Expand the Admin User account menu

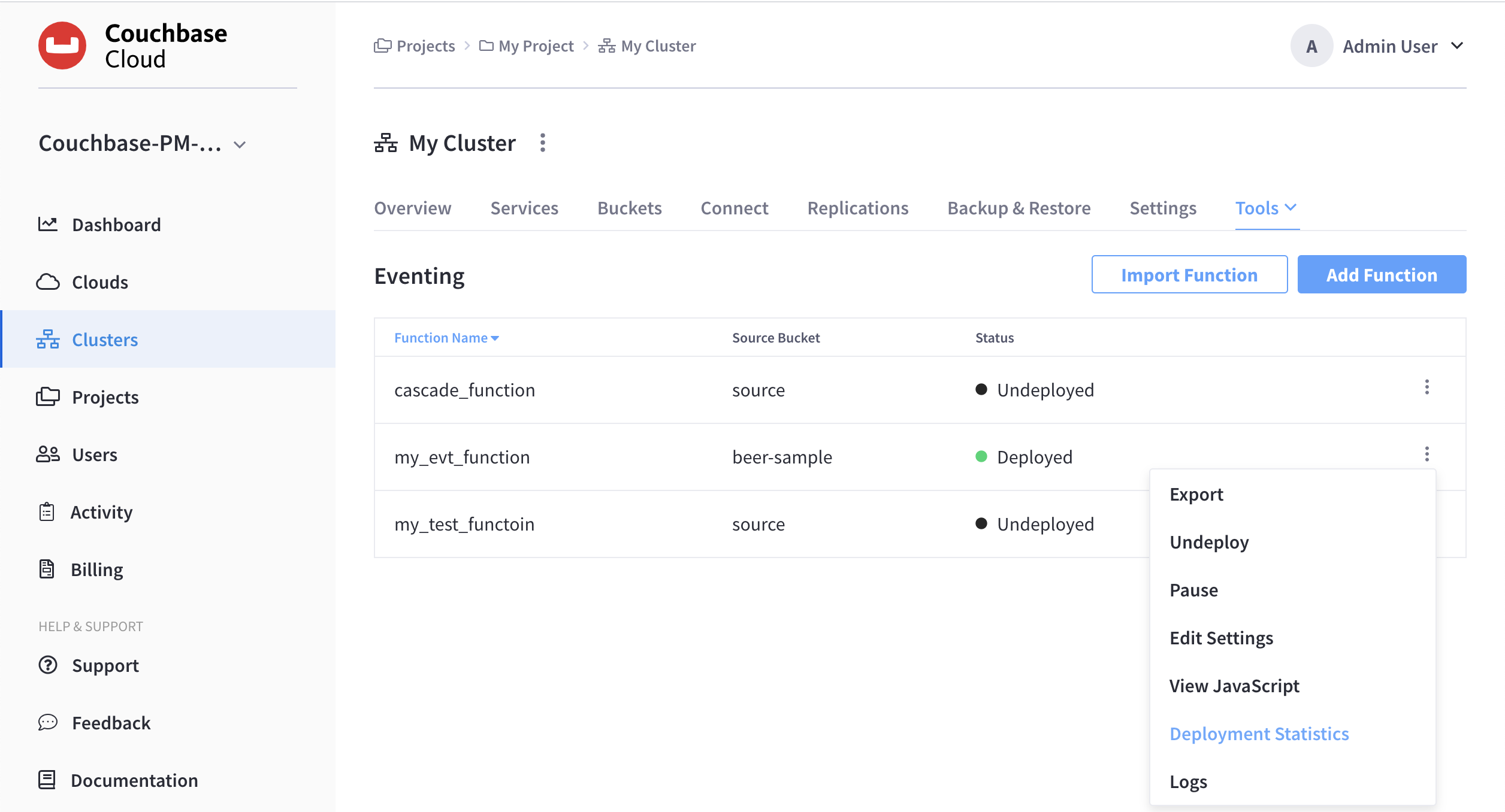tap(1457, 46)
